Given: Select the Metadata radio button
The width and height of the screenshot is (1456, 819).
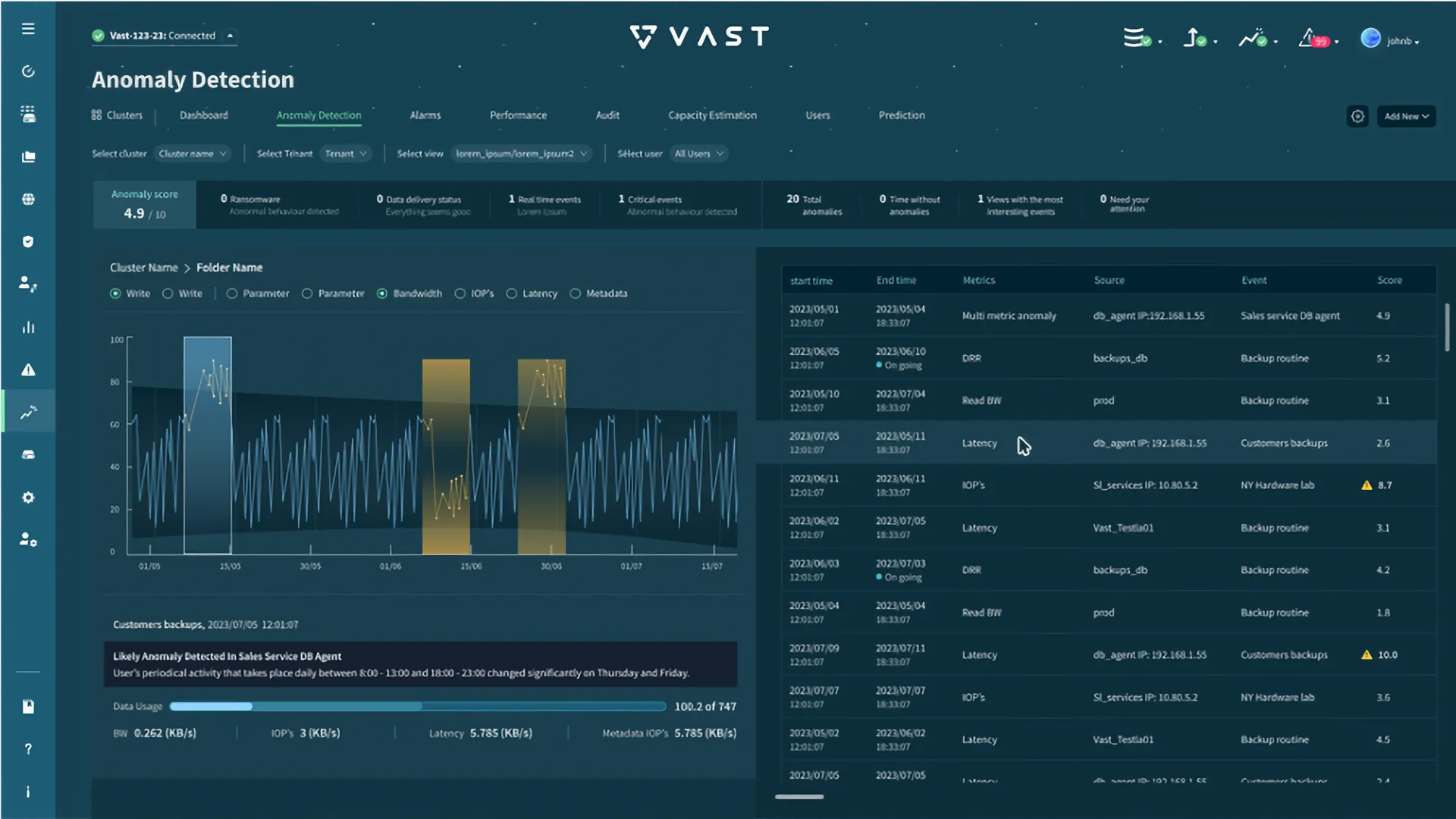Looking at the screenshot, I should [576, 293].
